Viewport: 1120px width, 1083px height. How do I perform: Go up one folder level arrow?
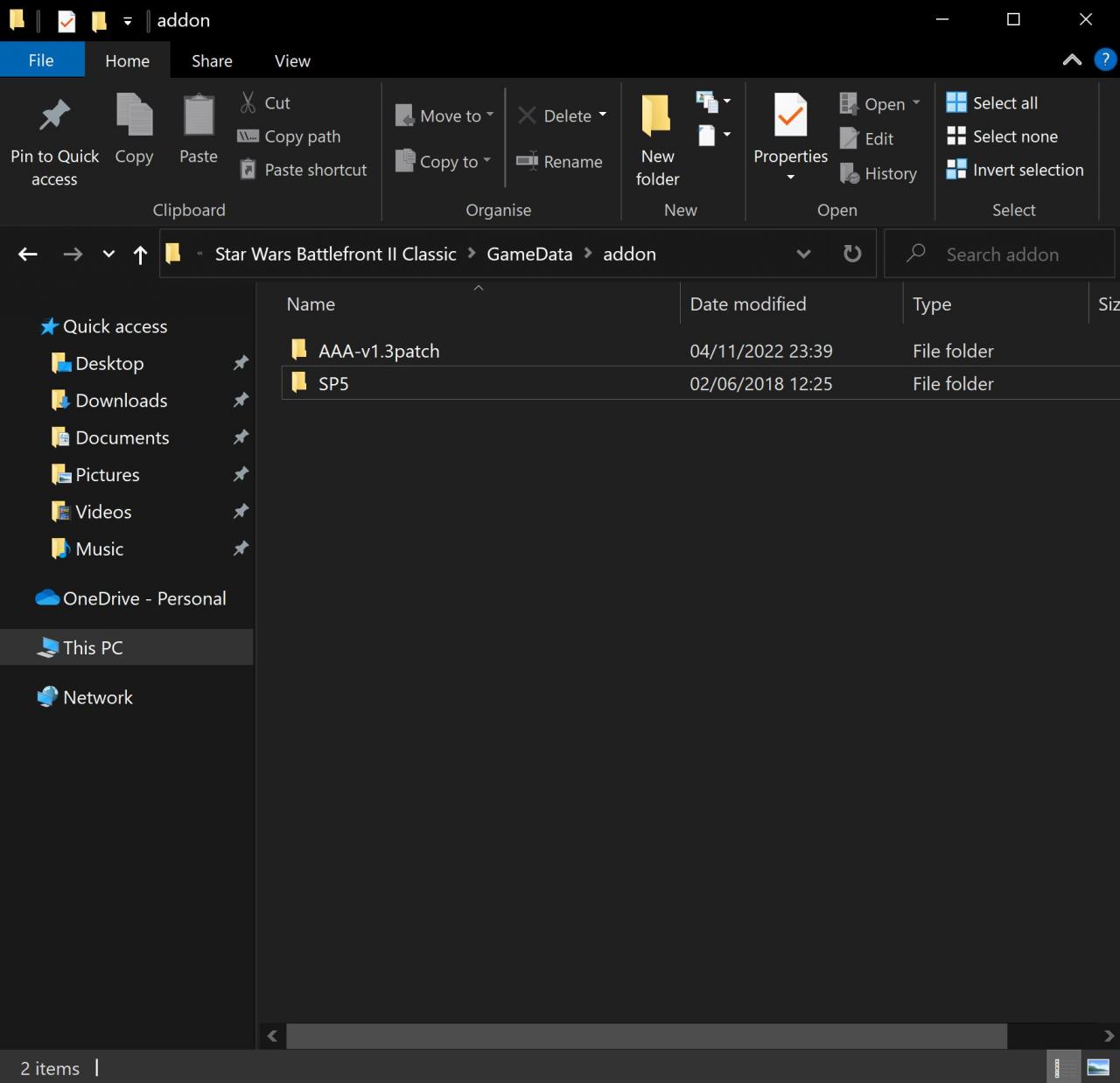click(x=140, y=255)
